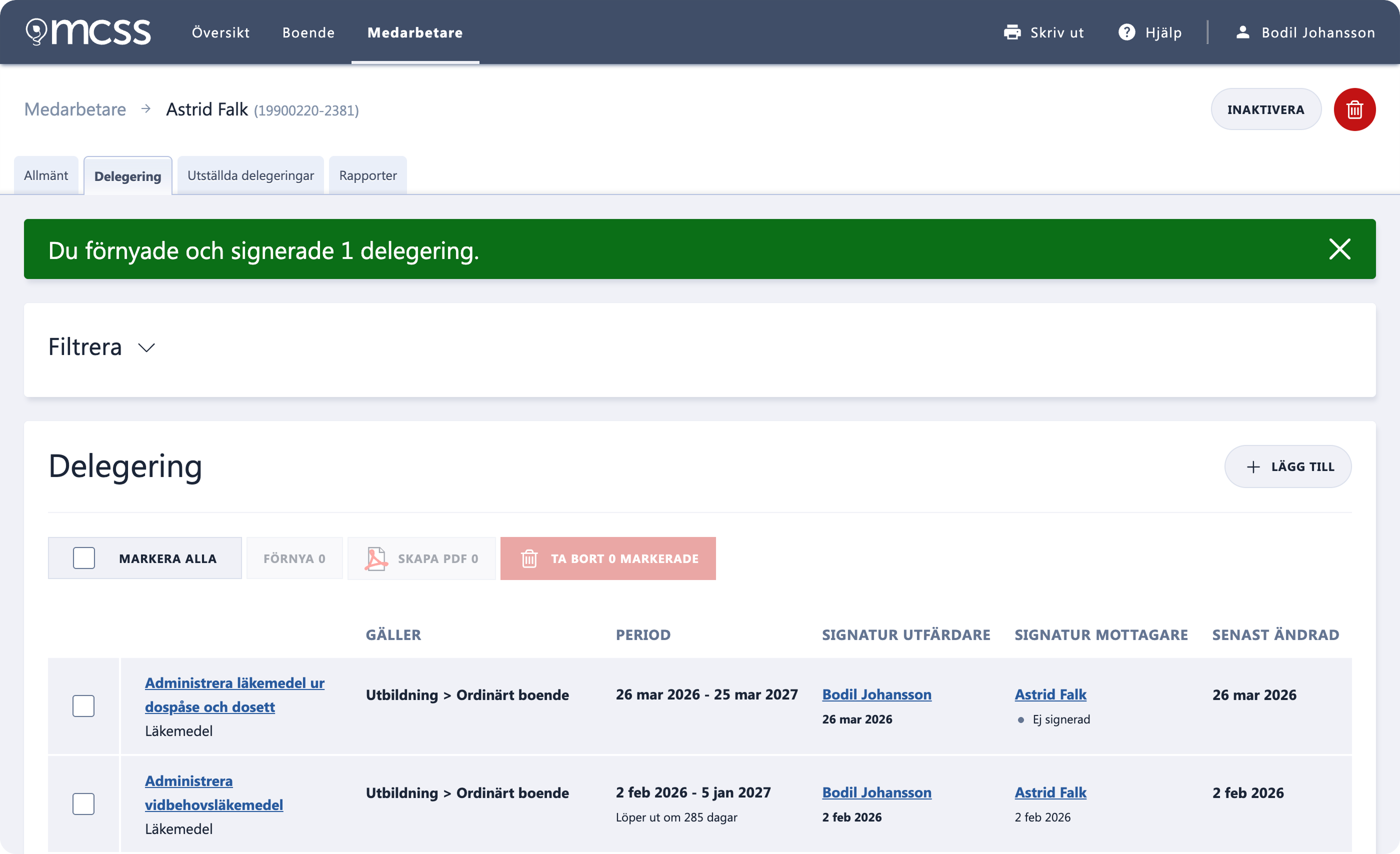Open the Astrid Falk link dated 2 feb 2026
The width and height of the screenshot is (1400, 854).
click(1050, 792)
